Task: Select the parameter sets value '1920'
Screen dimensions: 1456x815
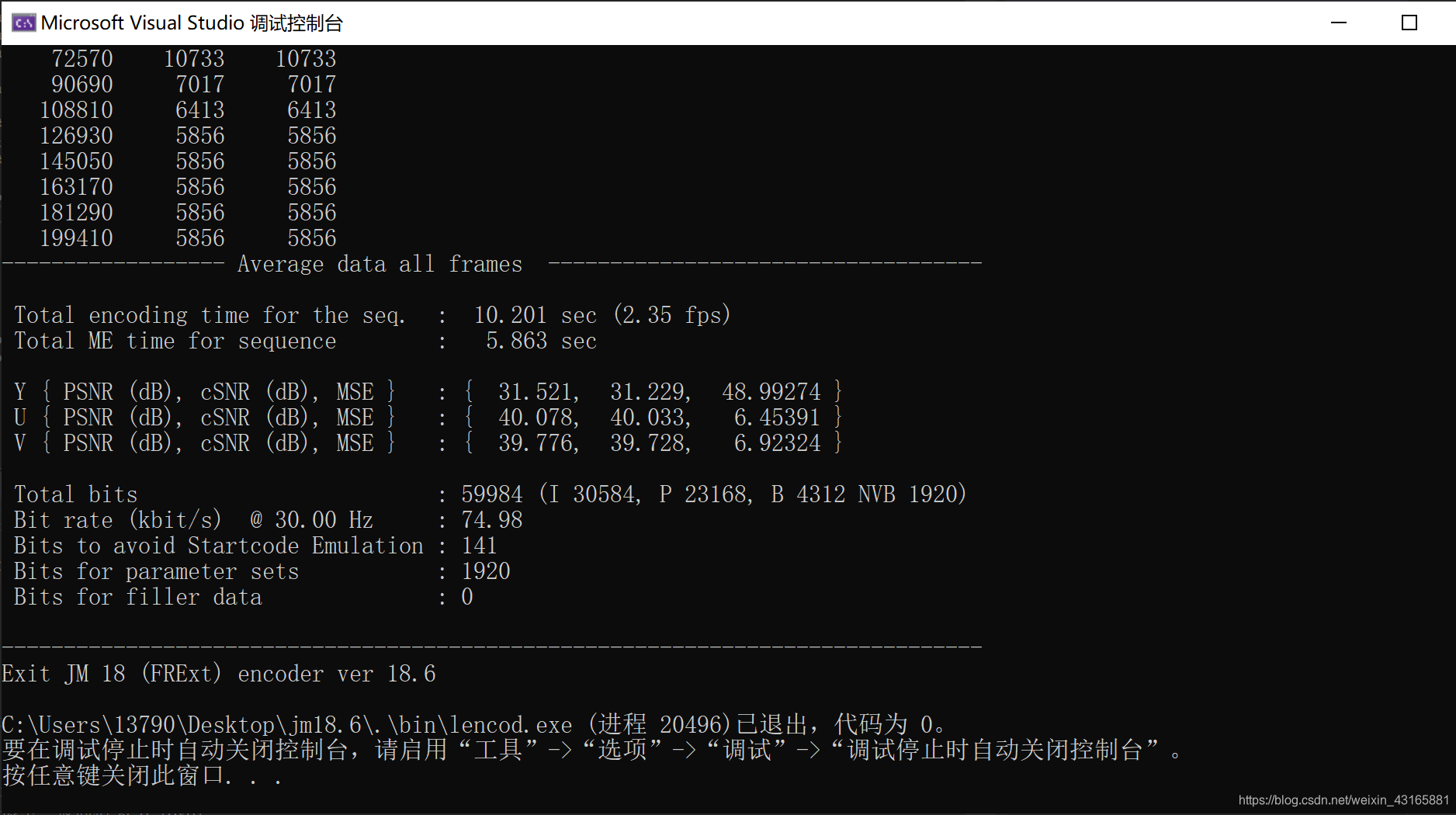Action: (486, 572)
